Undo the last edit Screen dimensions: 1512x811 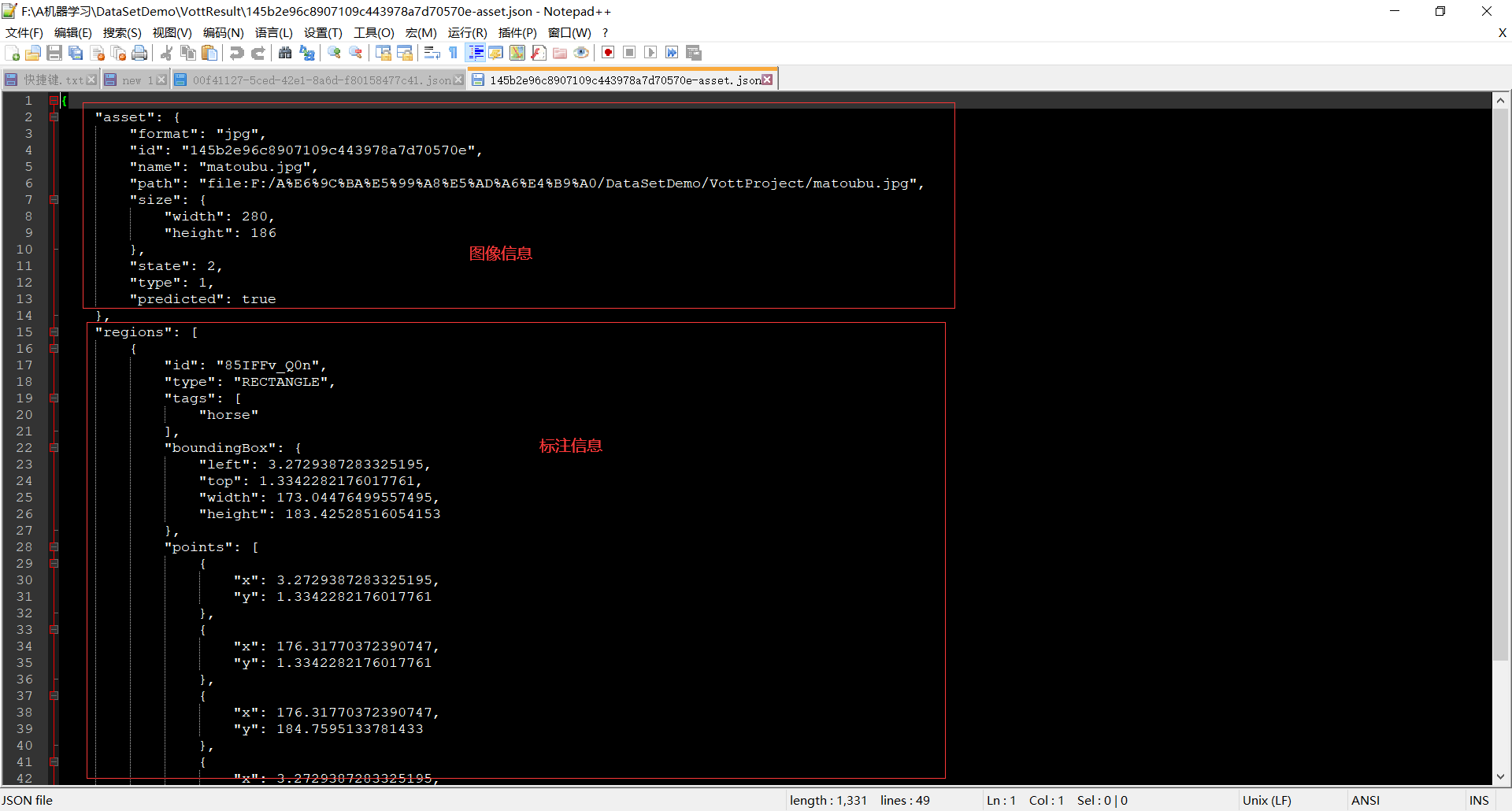[235, 53]
